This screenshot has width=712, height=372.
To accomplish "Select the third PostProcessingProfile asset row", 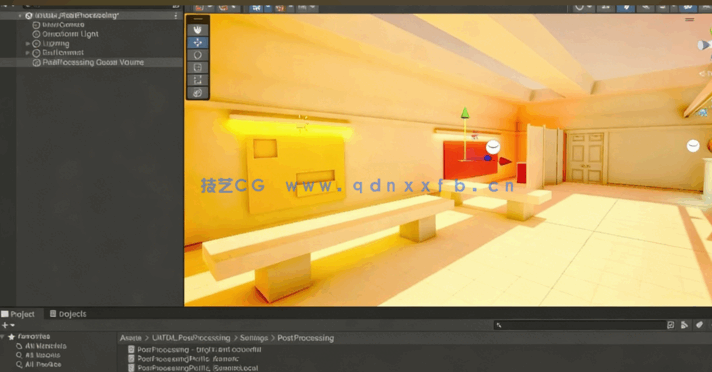I will pyautogui.click(x=193, y=367).
